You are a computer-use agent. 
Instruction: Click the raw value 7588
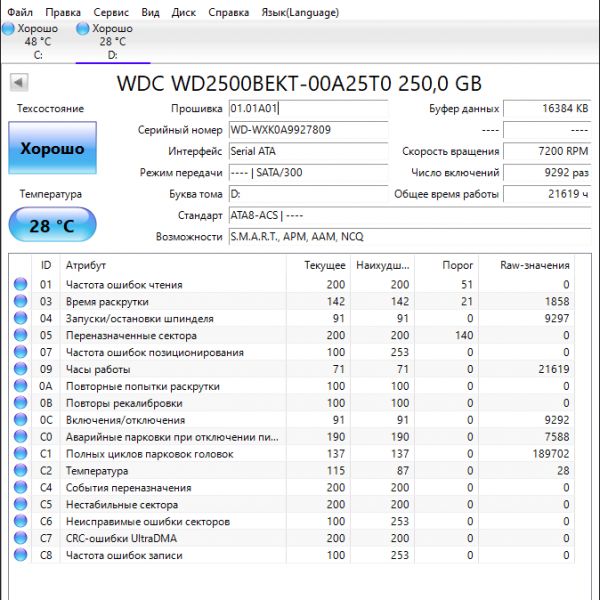tap(557, 437)
